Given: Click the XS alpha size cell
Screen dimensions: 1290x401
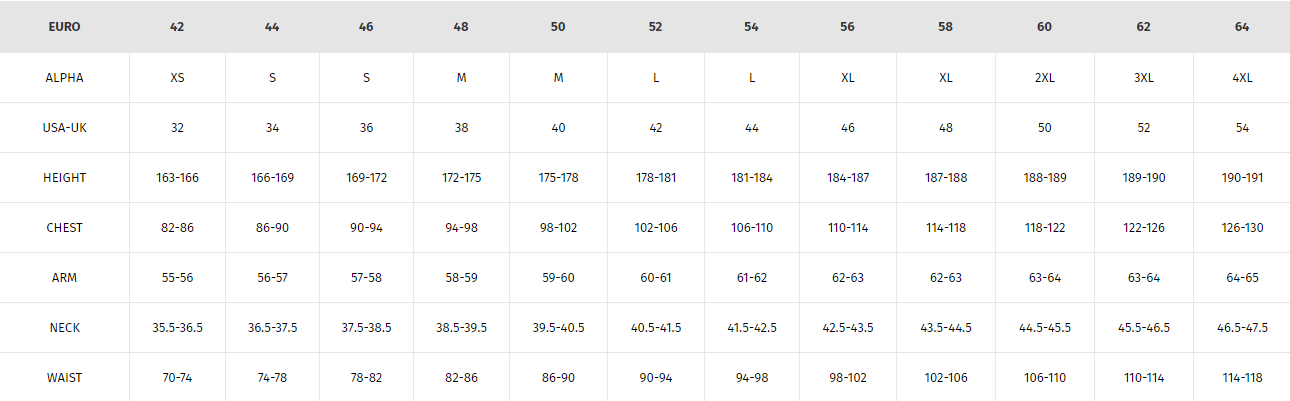Looking at the screenshot, I should pyautogui.click(x=177, y=78).
